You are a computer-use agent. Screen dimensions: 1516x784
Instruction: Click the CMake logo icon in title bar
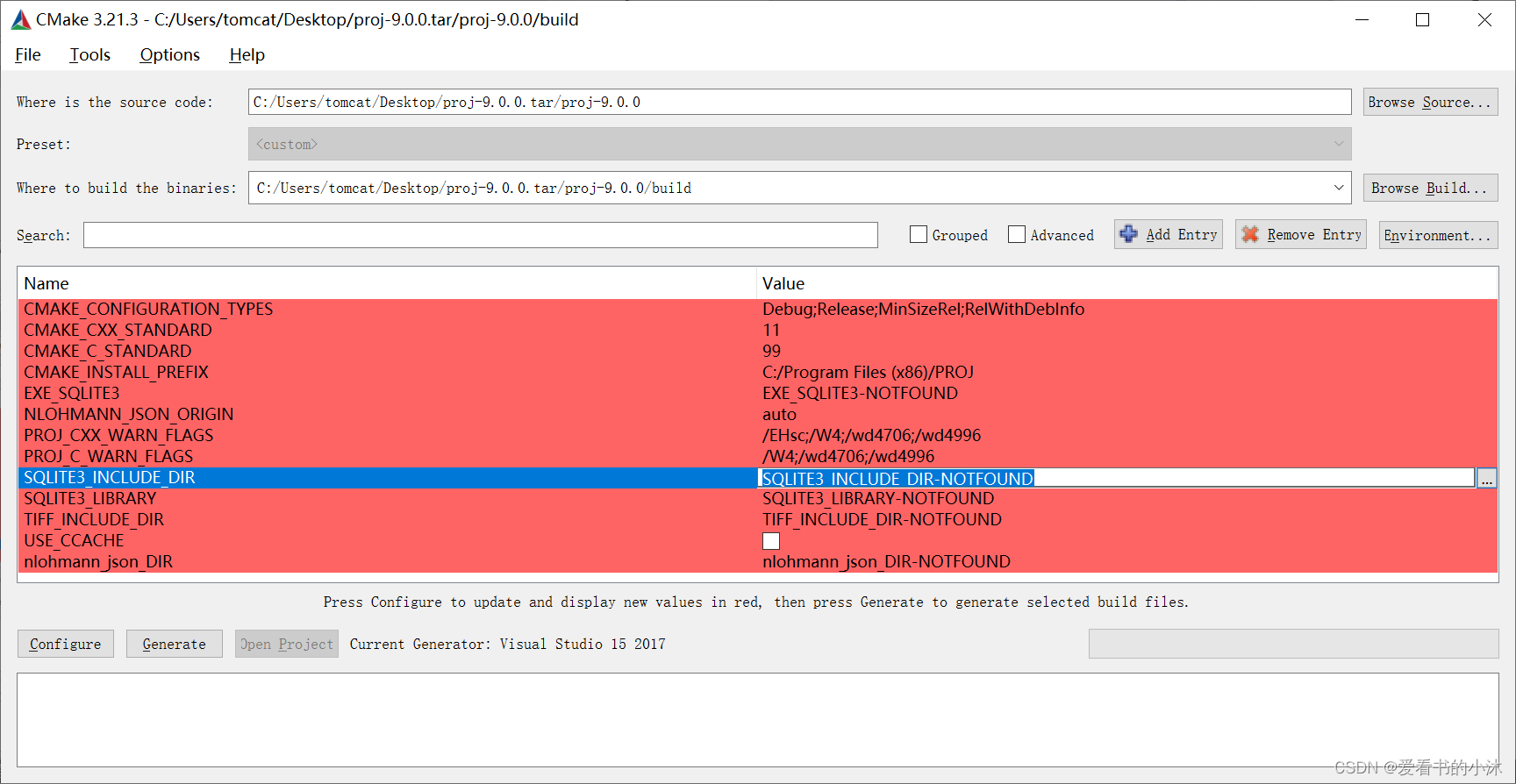coord(20,19)
